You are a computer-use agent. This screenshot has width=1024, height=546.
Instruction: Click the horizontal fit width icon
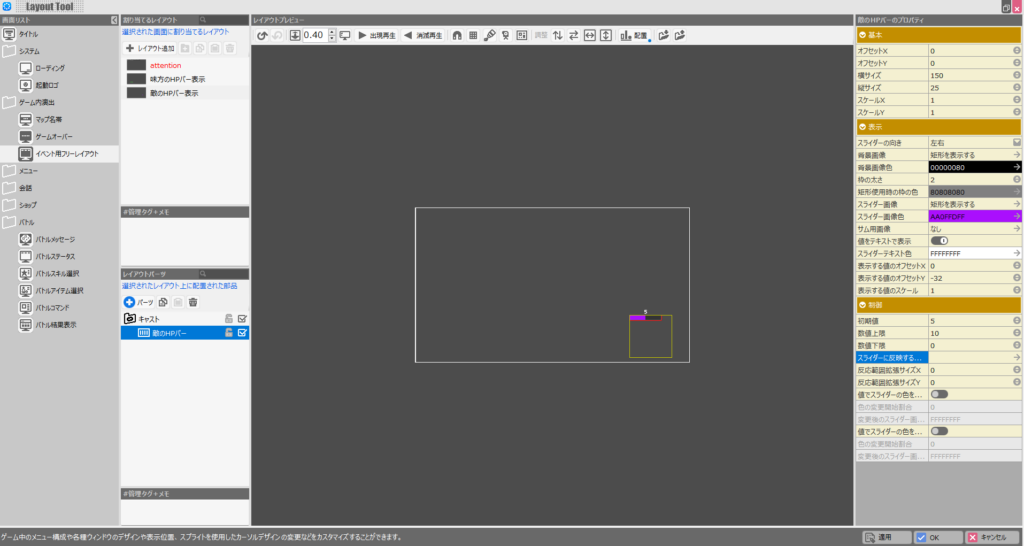(x=590, y=35)
